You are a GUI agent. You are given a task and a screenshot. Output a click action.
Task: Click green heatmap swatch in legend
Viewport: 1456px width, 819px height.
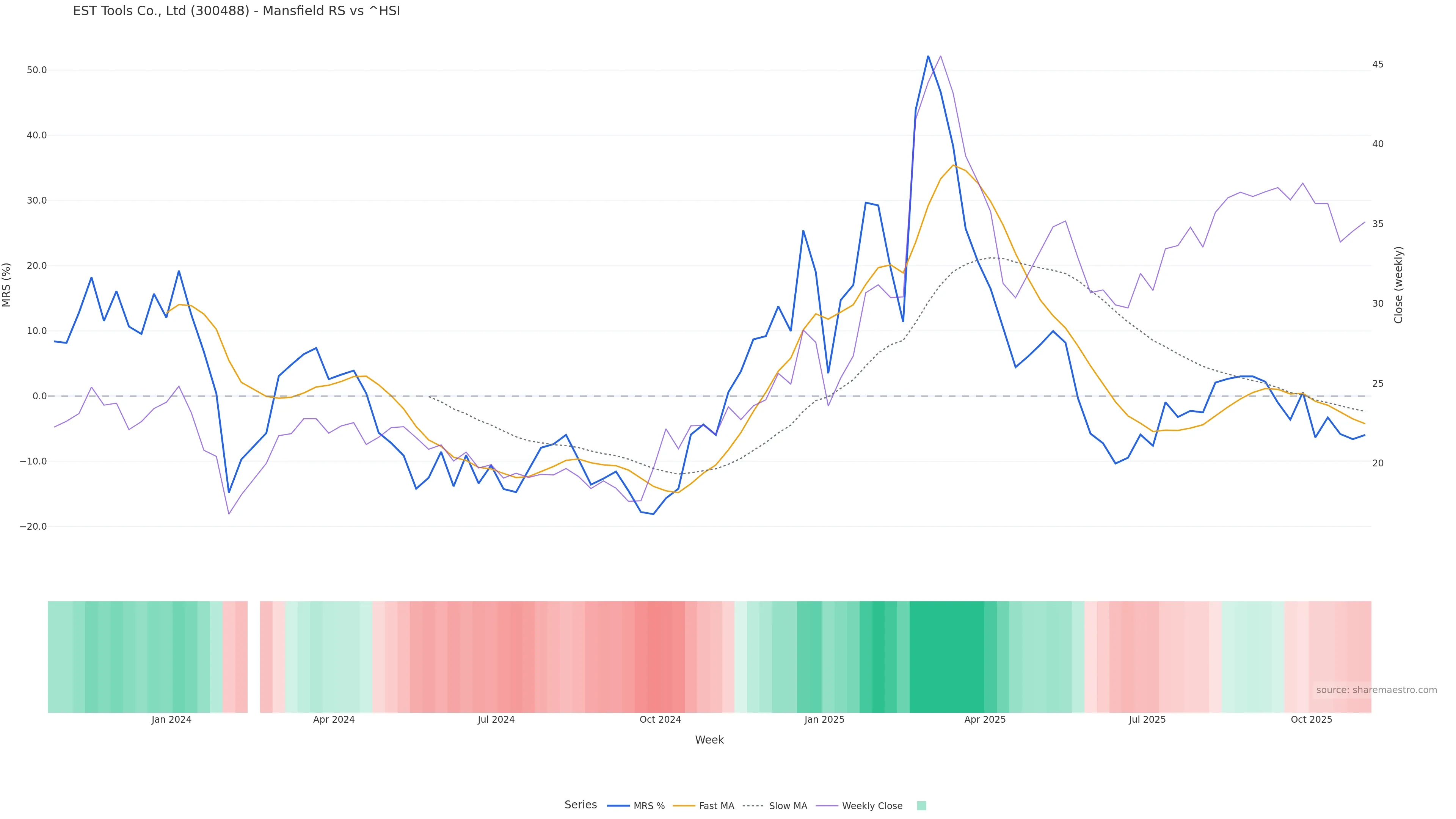coord(921,806)
